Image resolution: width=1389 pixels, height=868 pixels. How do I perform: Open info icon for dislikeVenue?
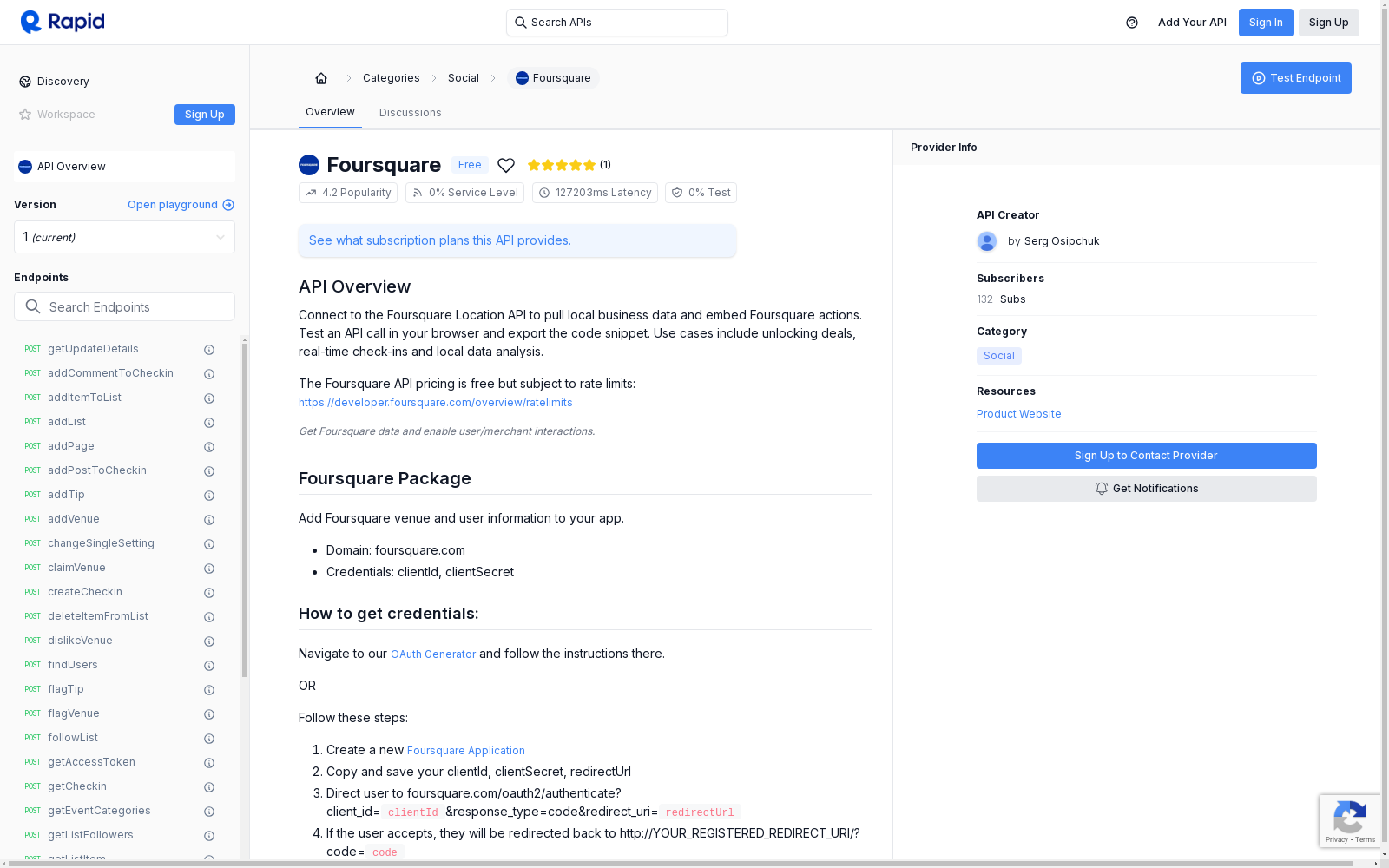point(209,641)
